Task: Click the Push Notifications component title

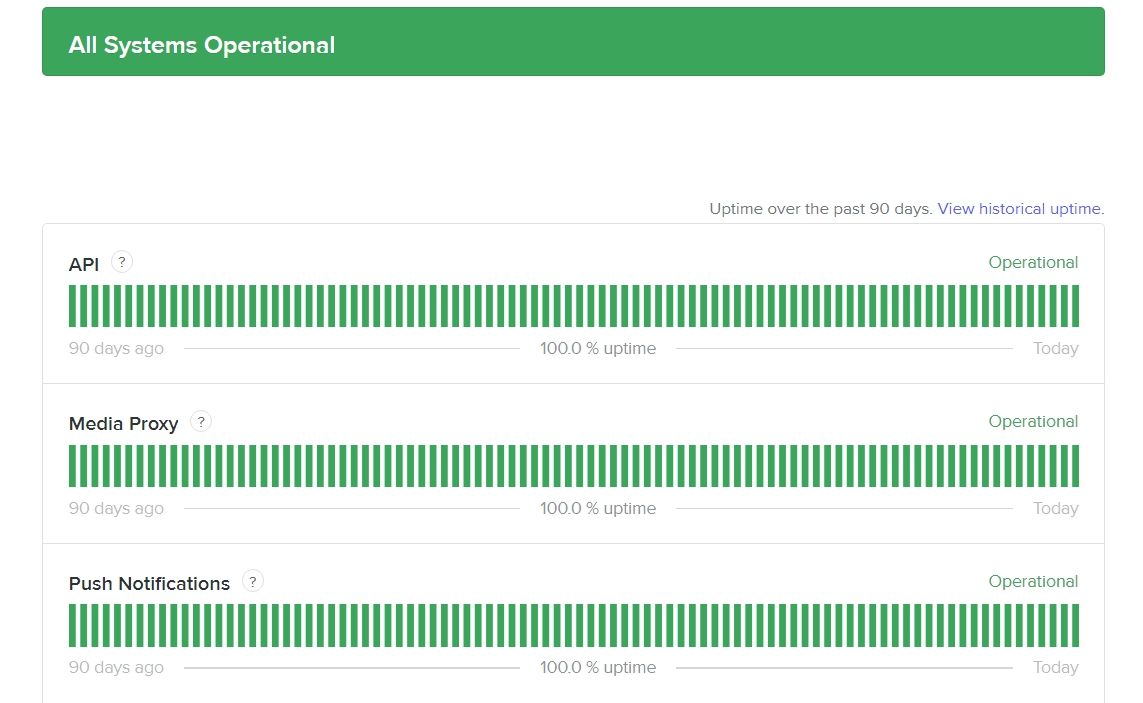Action: click(149, 584)
